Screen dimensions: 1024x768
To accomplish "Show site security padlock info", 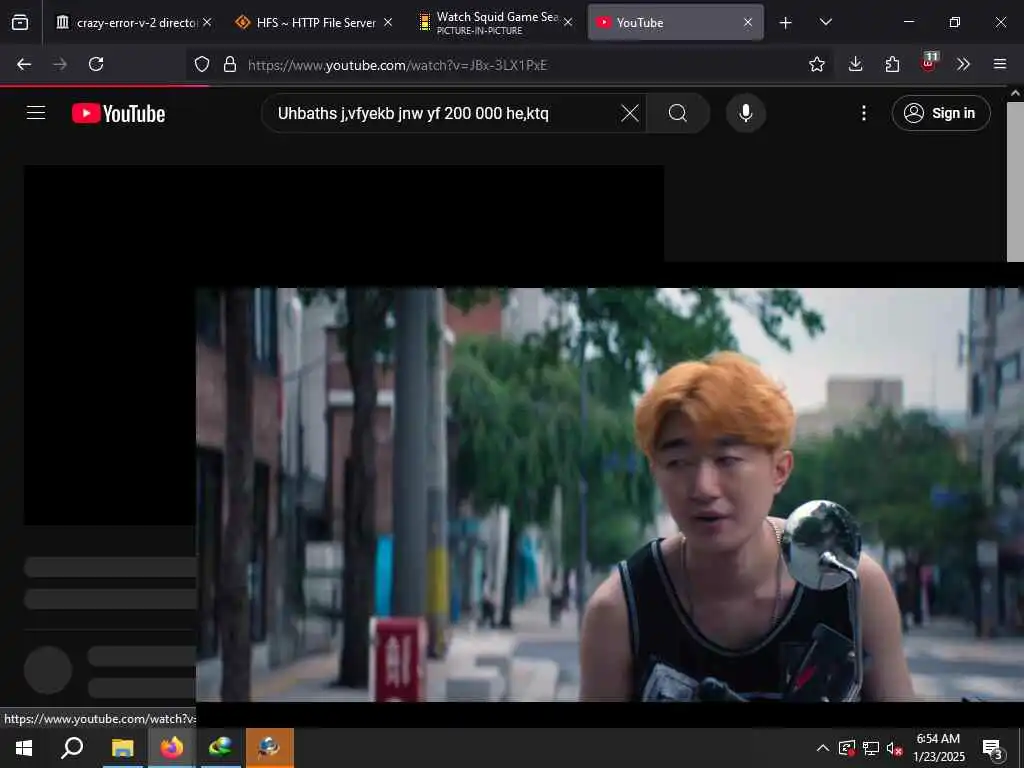I will click(x=230, y=64).
